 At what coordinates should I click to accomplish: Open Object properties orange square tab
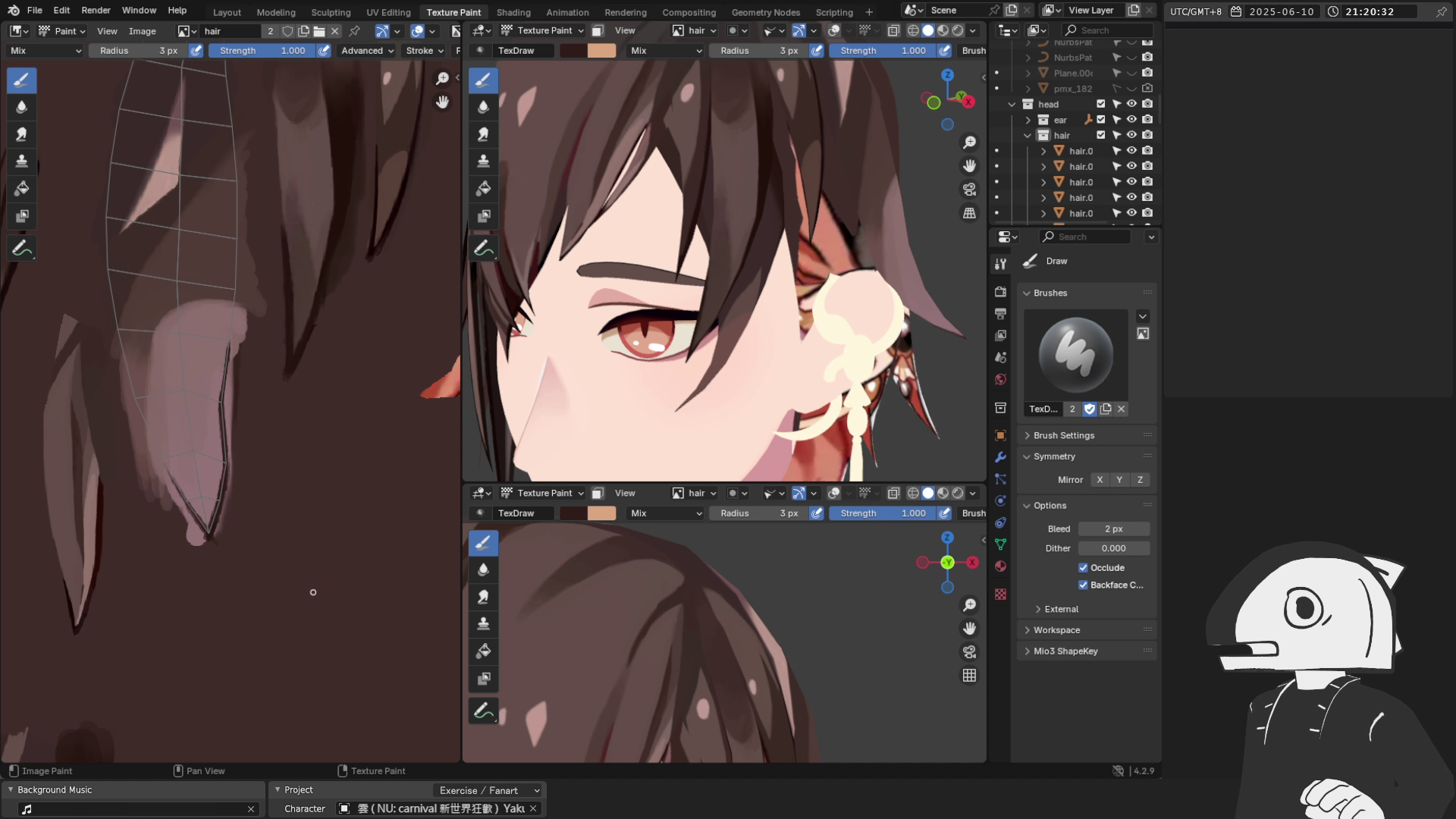[x=1000, y=435]
